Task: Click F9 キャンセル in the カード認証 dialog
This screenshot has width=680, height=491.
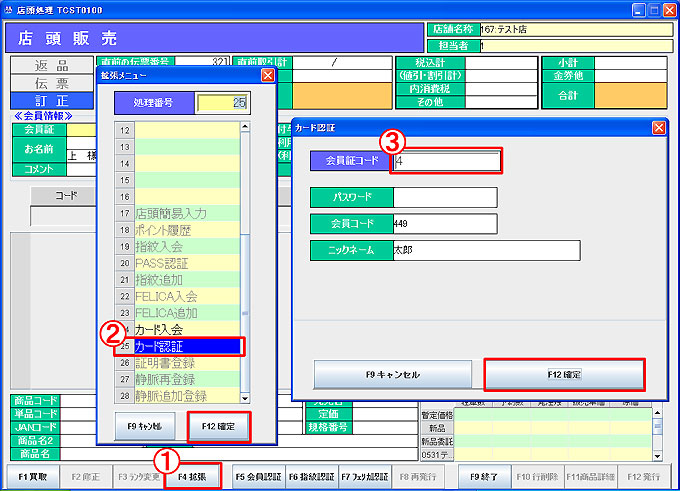Action: tap(392, 374)
